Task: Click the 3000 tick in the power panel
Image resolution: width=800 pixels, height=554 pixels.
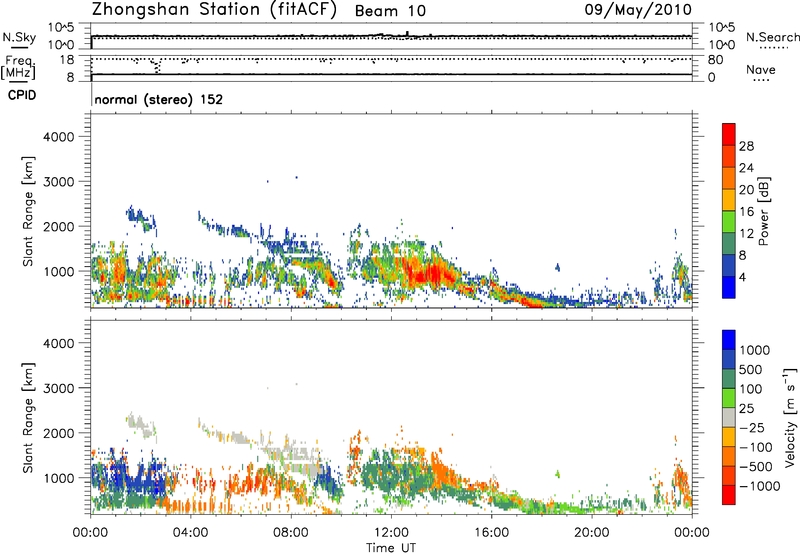Action: click(59, 182)
